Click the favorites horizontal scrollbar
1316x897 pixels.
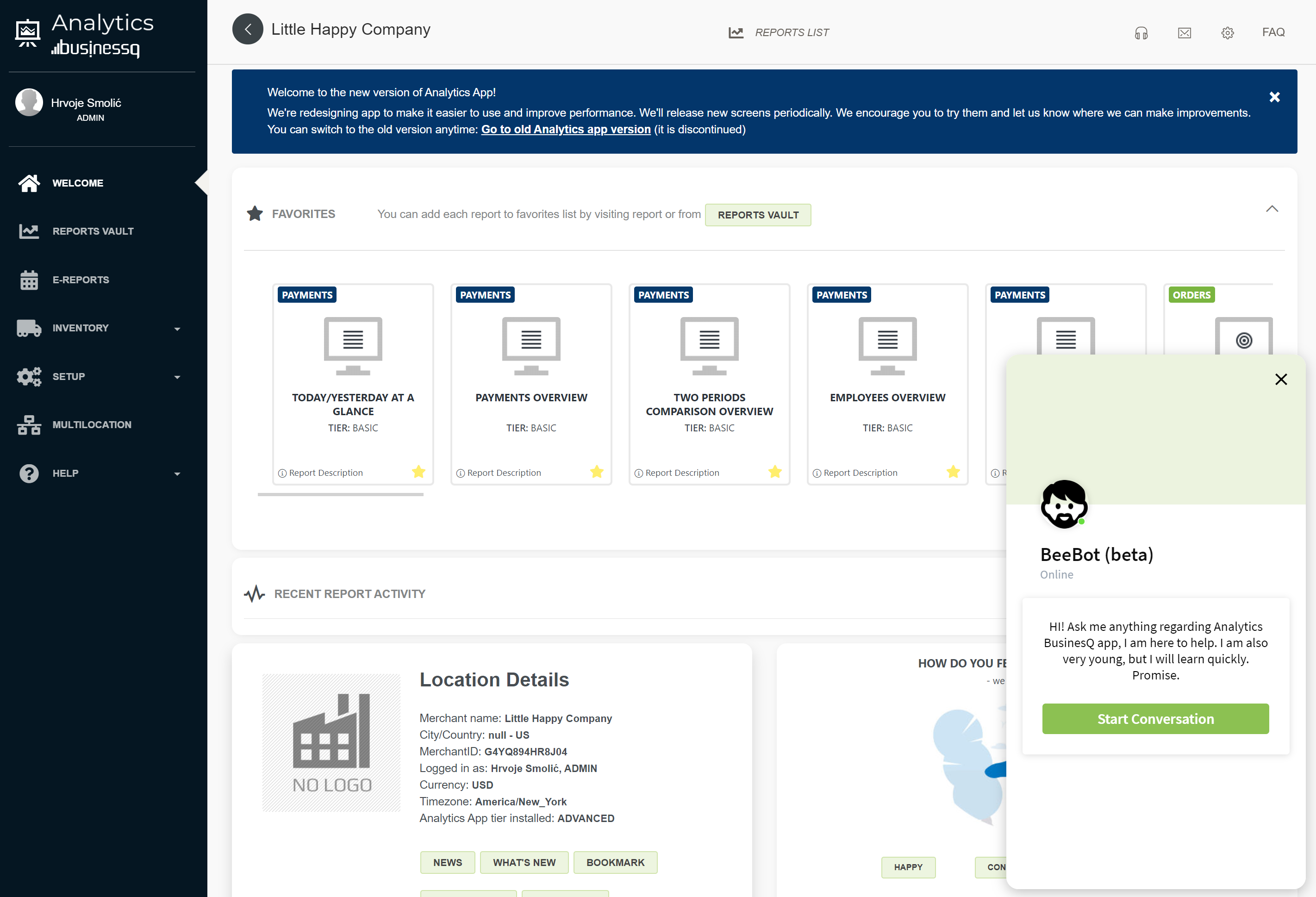[x=340, y=494]
